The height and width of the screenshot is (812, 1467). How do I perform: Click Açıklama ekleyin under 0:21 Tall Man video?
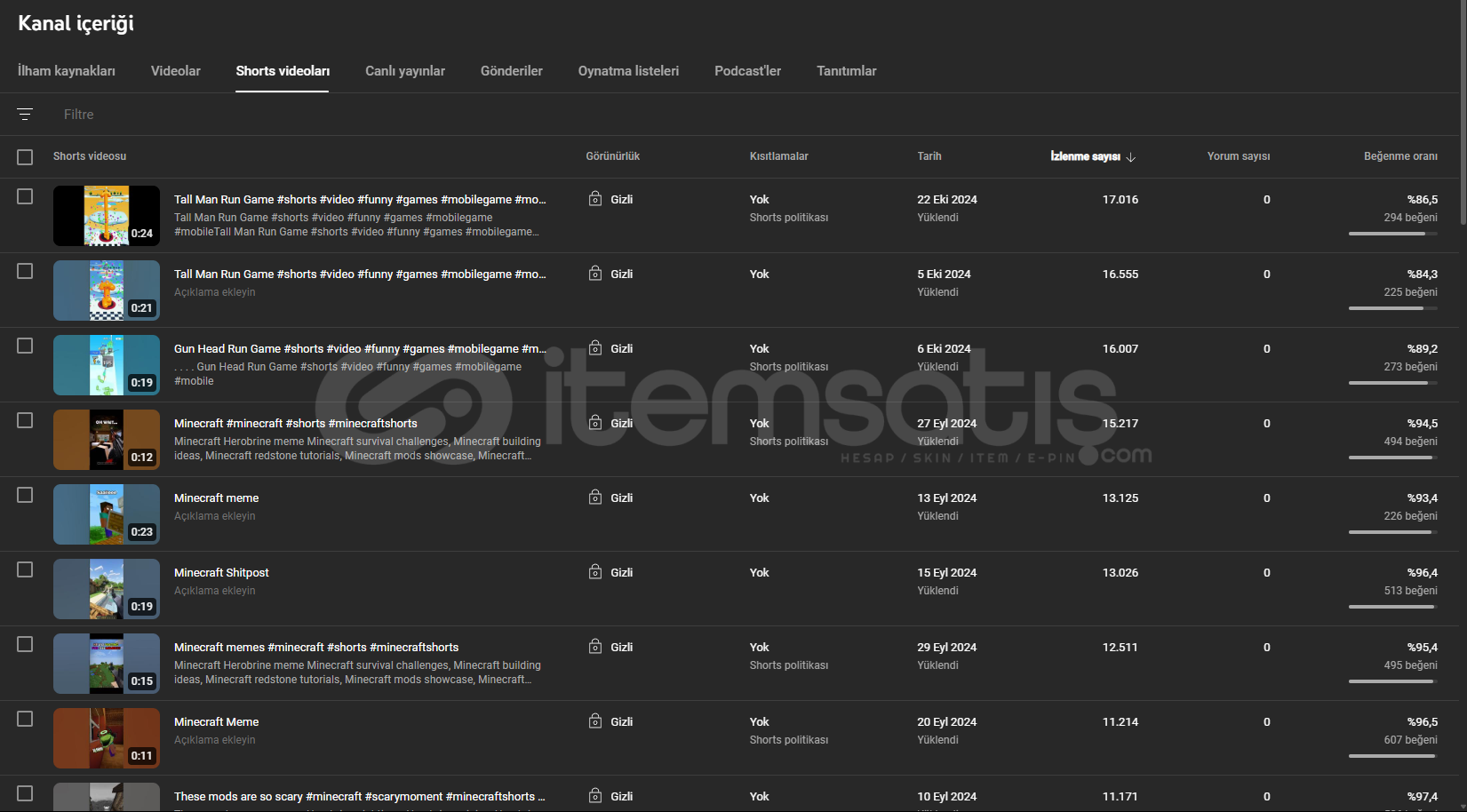pos(215,292)
